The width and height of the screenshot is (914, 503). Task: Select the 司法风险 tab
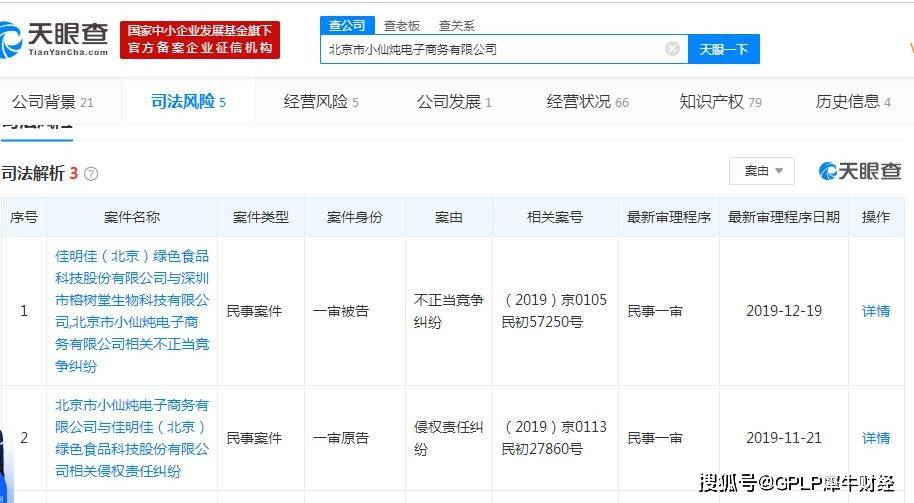pyautogui.click(x=188, y=101)
